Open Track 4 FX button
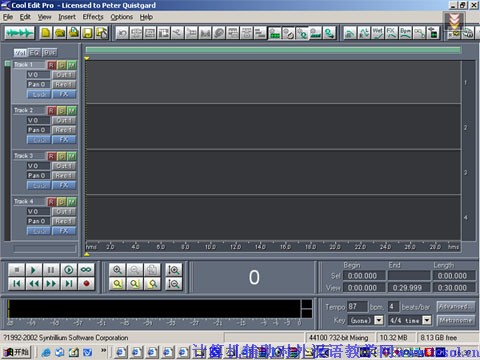 [64, 231]
